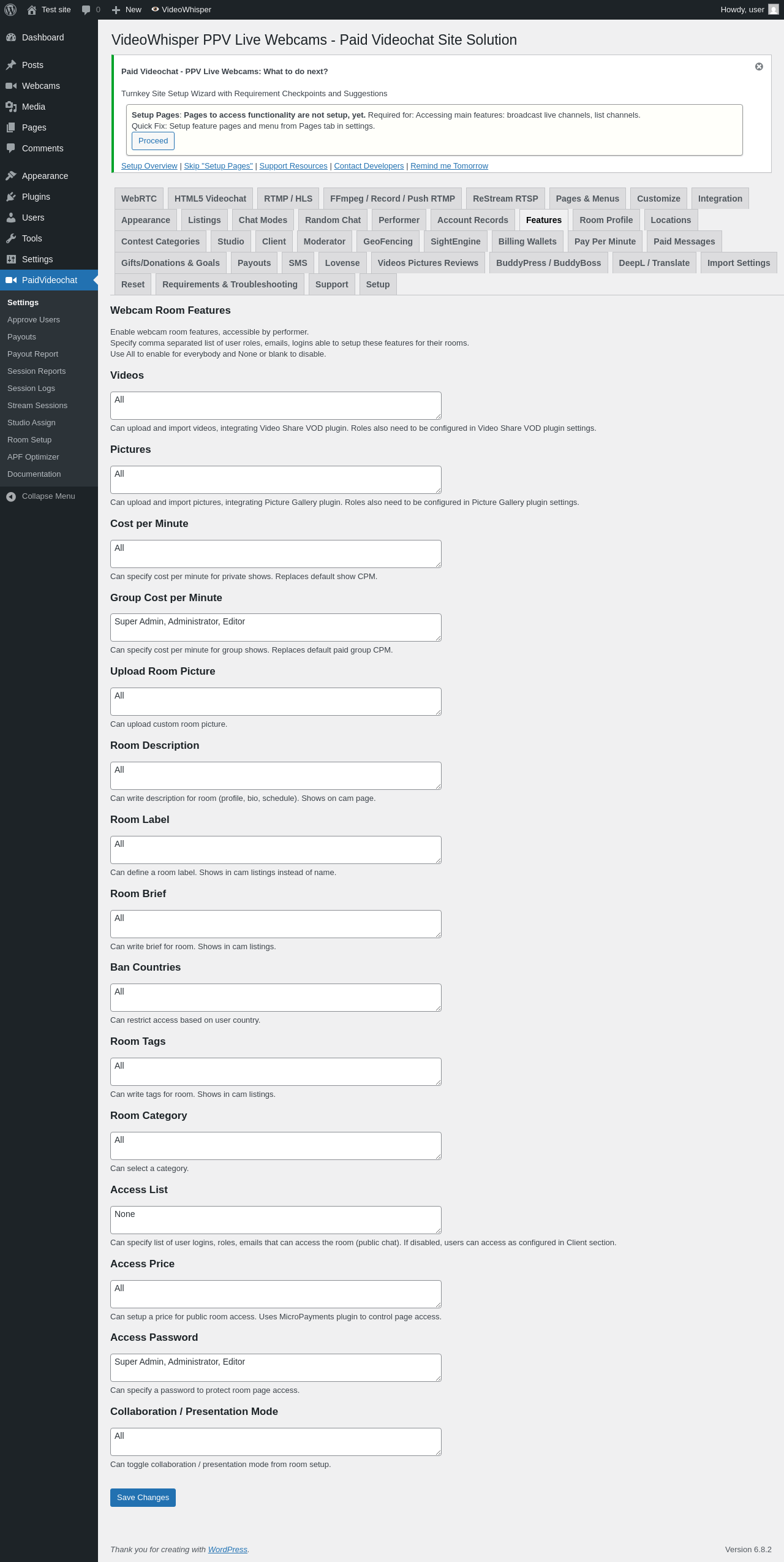Open the DeepL / Translate tab
The height and width of the screenshot is (1562, 784).
[x=654, y=263]
